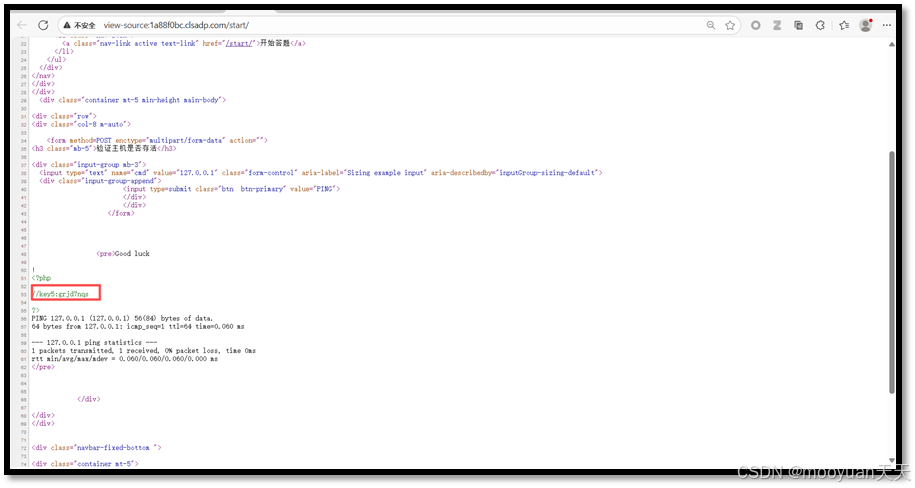This screenshot has width=915, height=488.
Task: Click the closing </form> tag line
Action: pos(121,213)
